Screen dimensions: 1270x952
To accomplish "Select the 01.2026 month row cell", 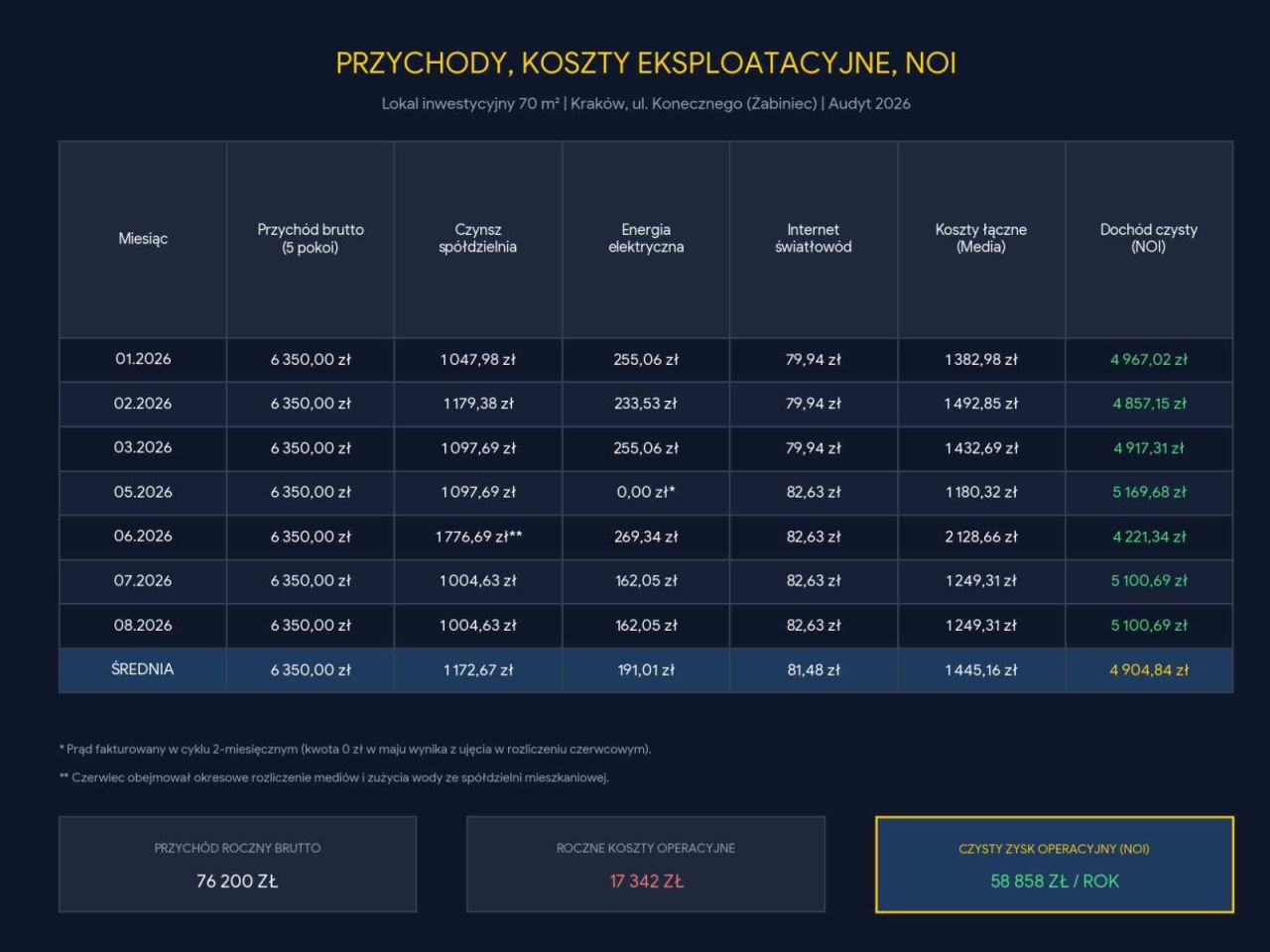I will point(143,360).
